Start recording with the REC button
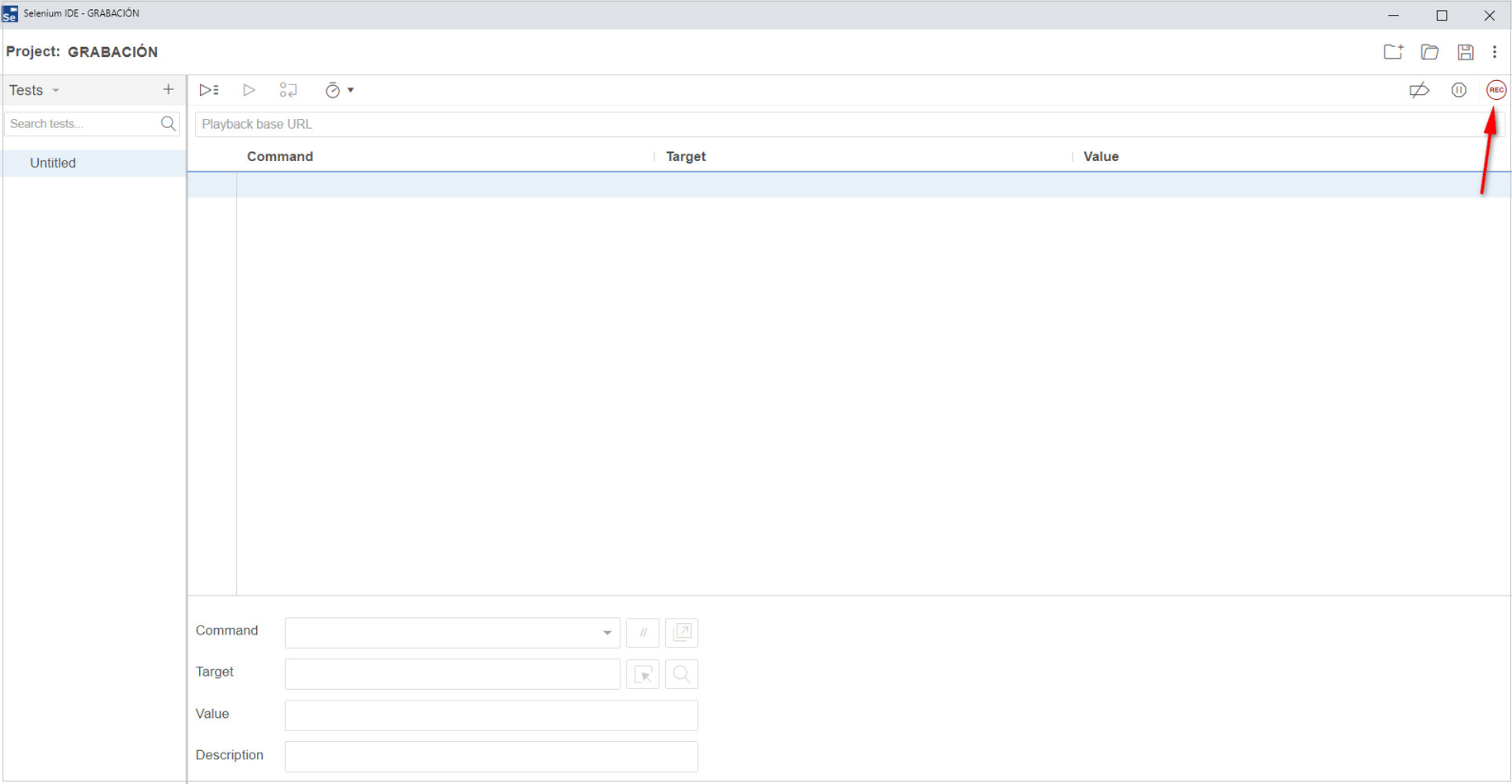 pyautogui.click(x=1495, y=90)
